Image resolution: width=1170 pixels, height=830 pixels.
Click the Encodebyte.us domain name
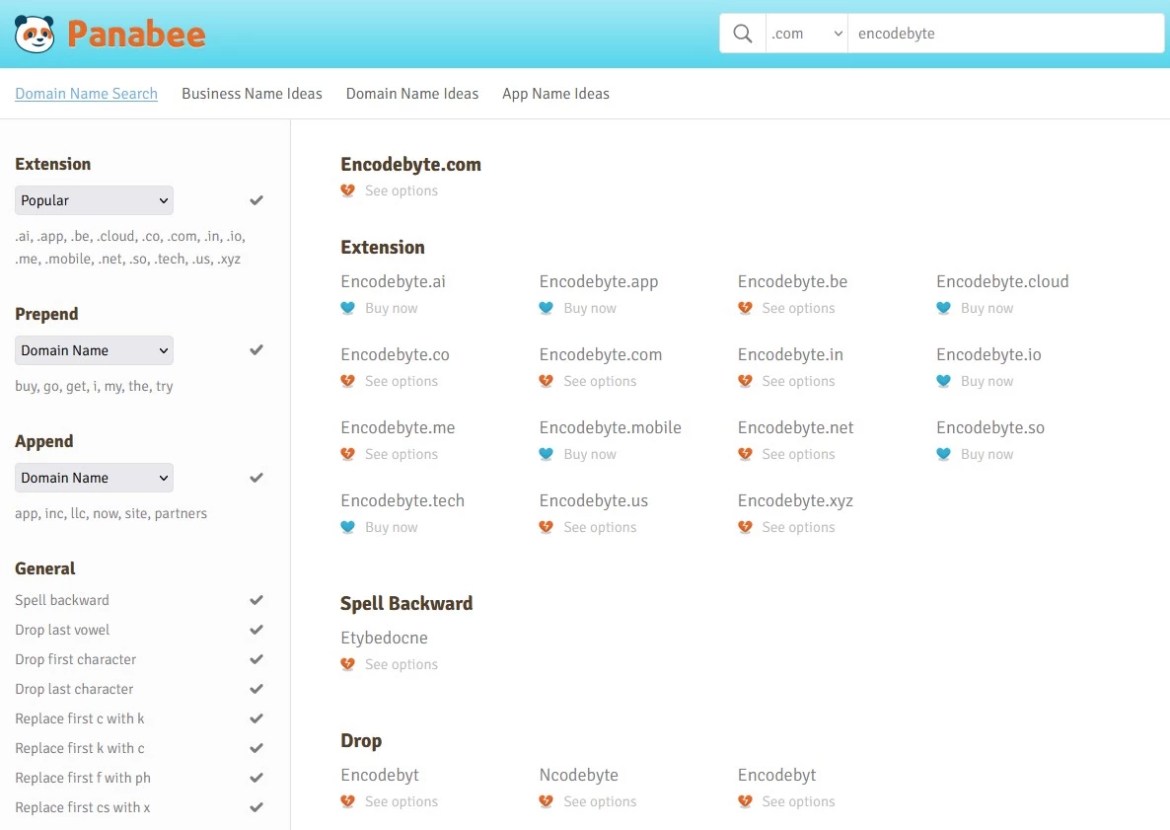coord(594,501)
